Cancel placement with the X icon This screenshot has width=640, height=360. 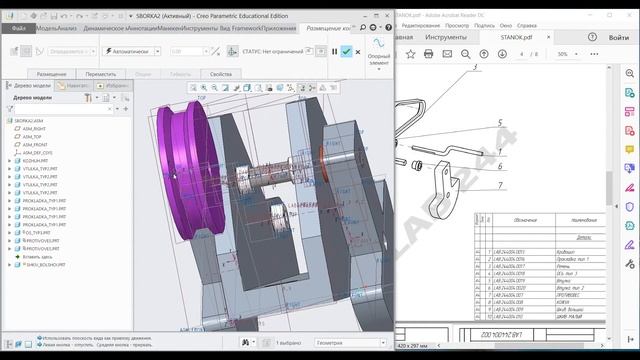pyautogui.click(x=358, y=52)
